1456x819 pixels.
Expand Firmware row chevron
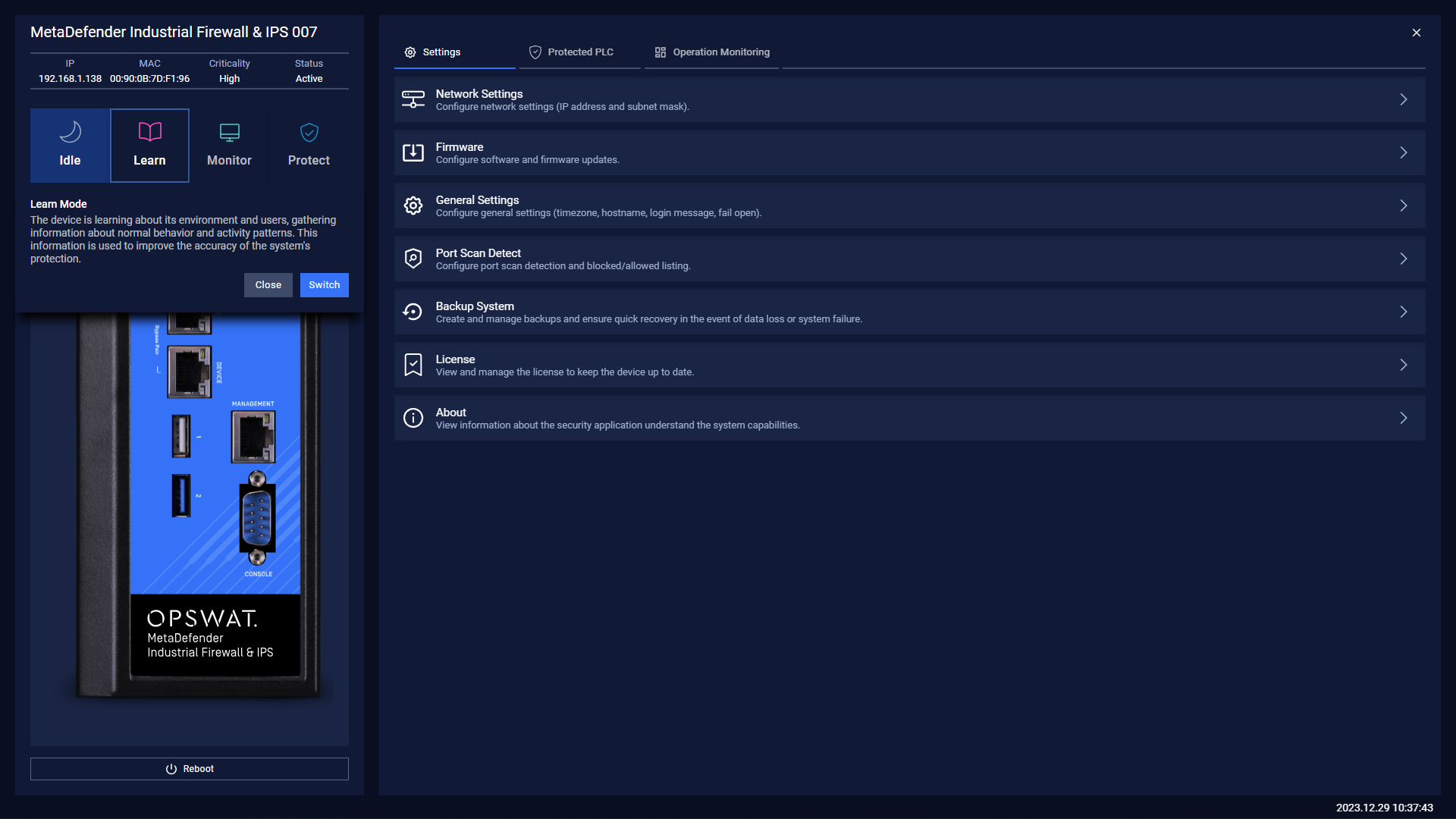(x=1404, y=152)
